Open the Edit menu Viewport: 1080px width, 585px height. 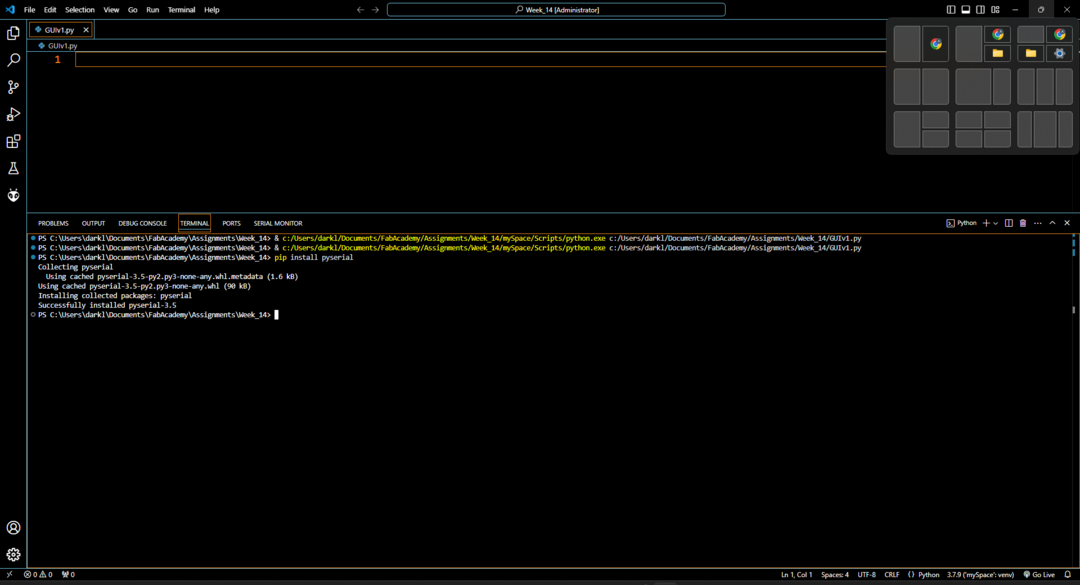(50, 10)
